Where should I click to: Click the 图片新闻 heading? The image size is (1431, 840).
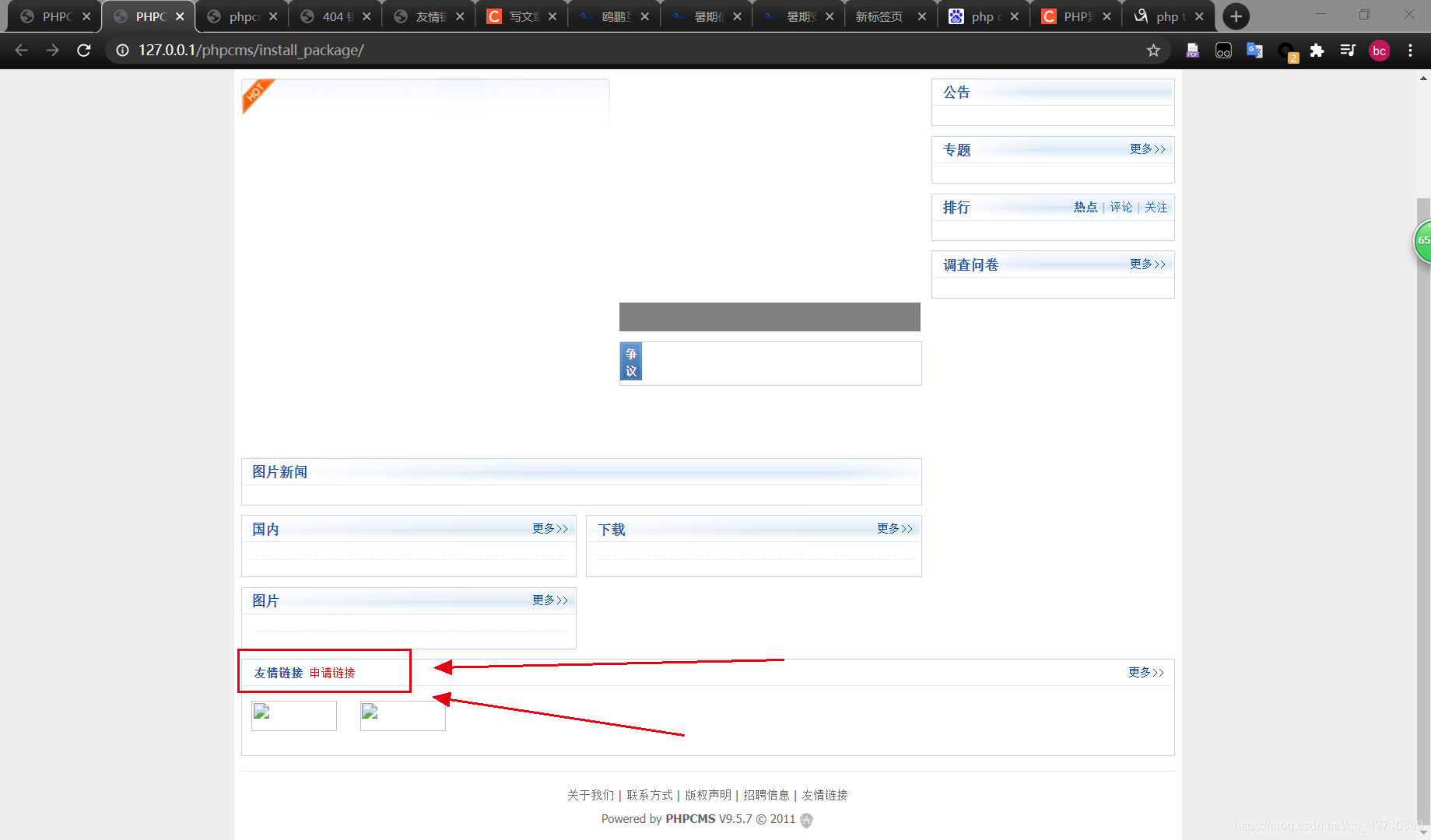coord(279,472)
